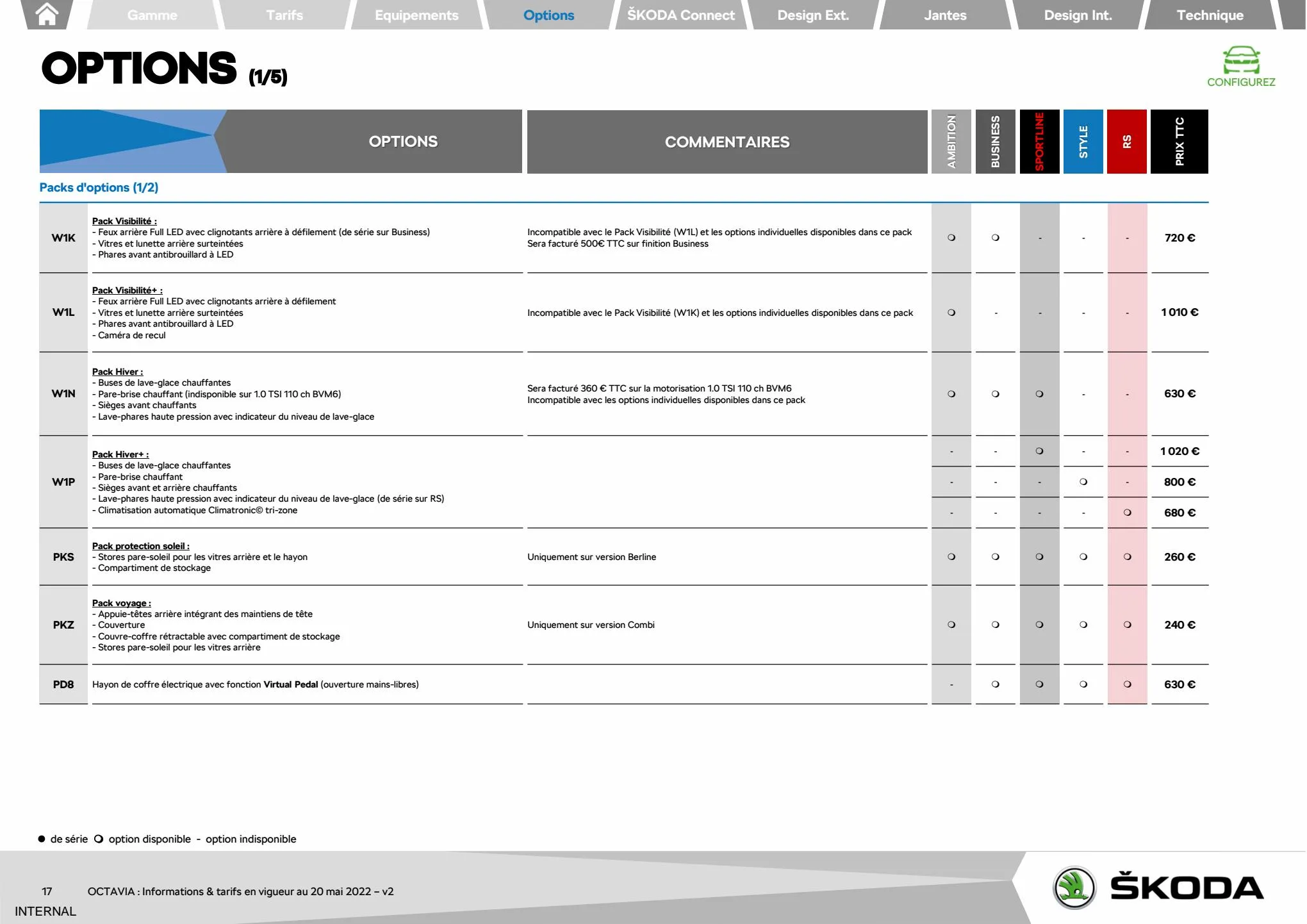
Task: Click the Pack protection soleil title
Action: (x=141, y=546)
